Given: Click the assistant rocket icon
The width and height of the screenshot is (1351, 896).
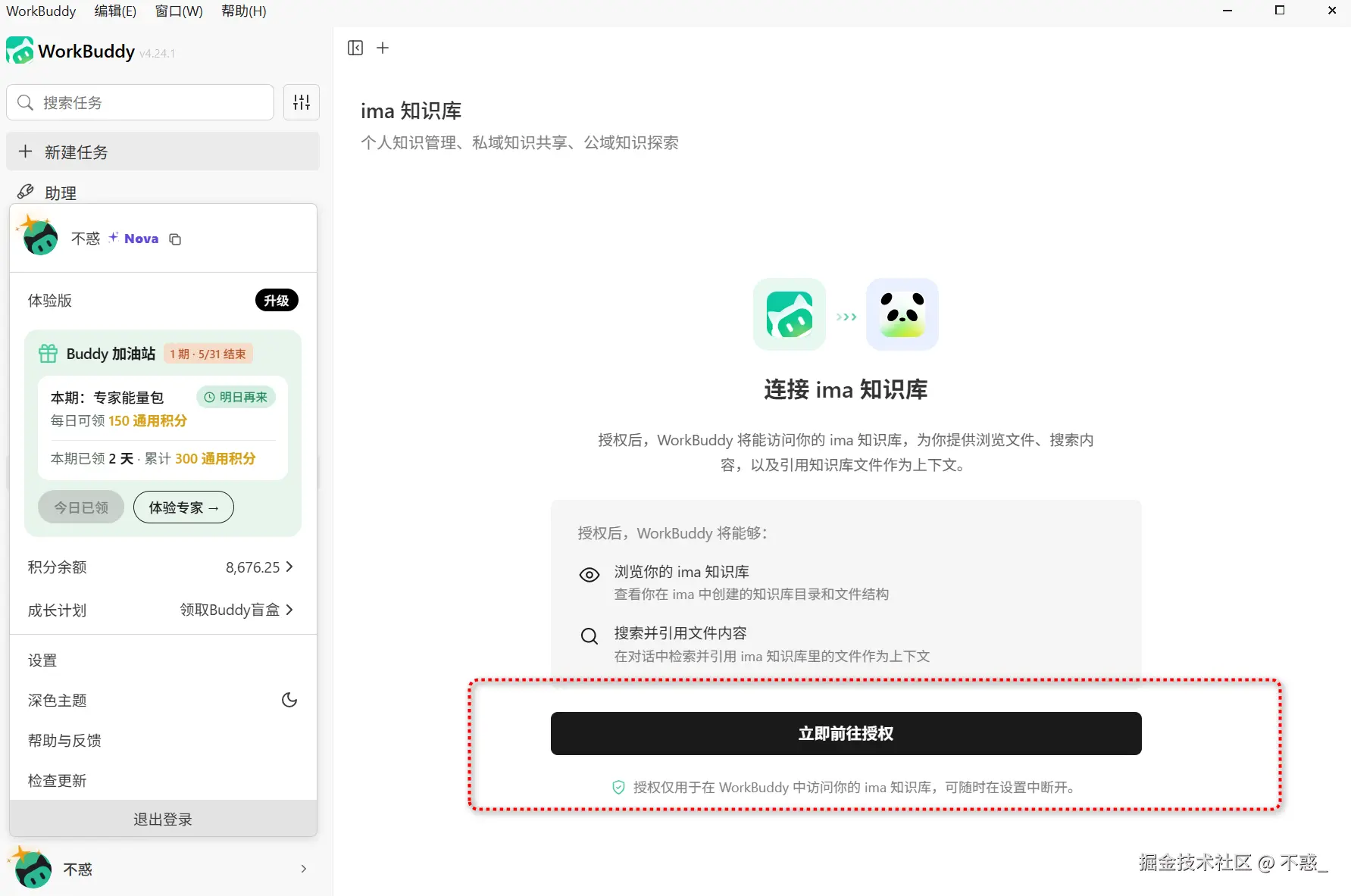Looking at the screenshot, I should point(25,192).
